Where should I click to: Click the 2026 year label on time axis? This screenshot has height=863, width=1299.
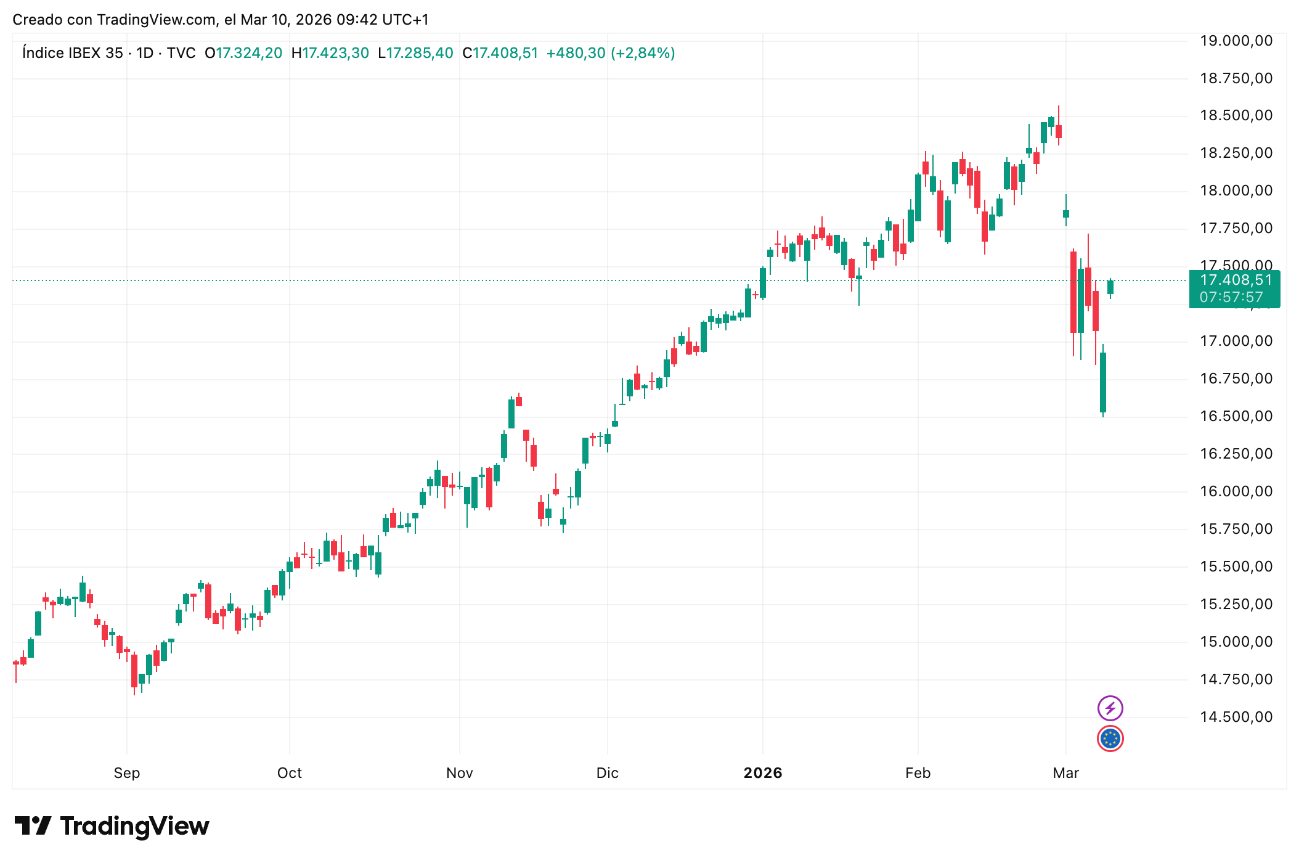pyautogui.click(x=762, y=773)
